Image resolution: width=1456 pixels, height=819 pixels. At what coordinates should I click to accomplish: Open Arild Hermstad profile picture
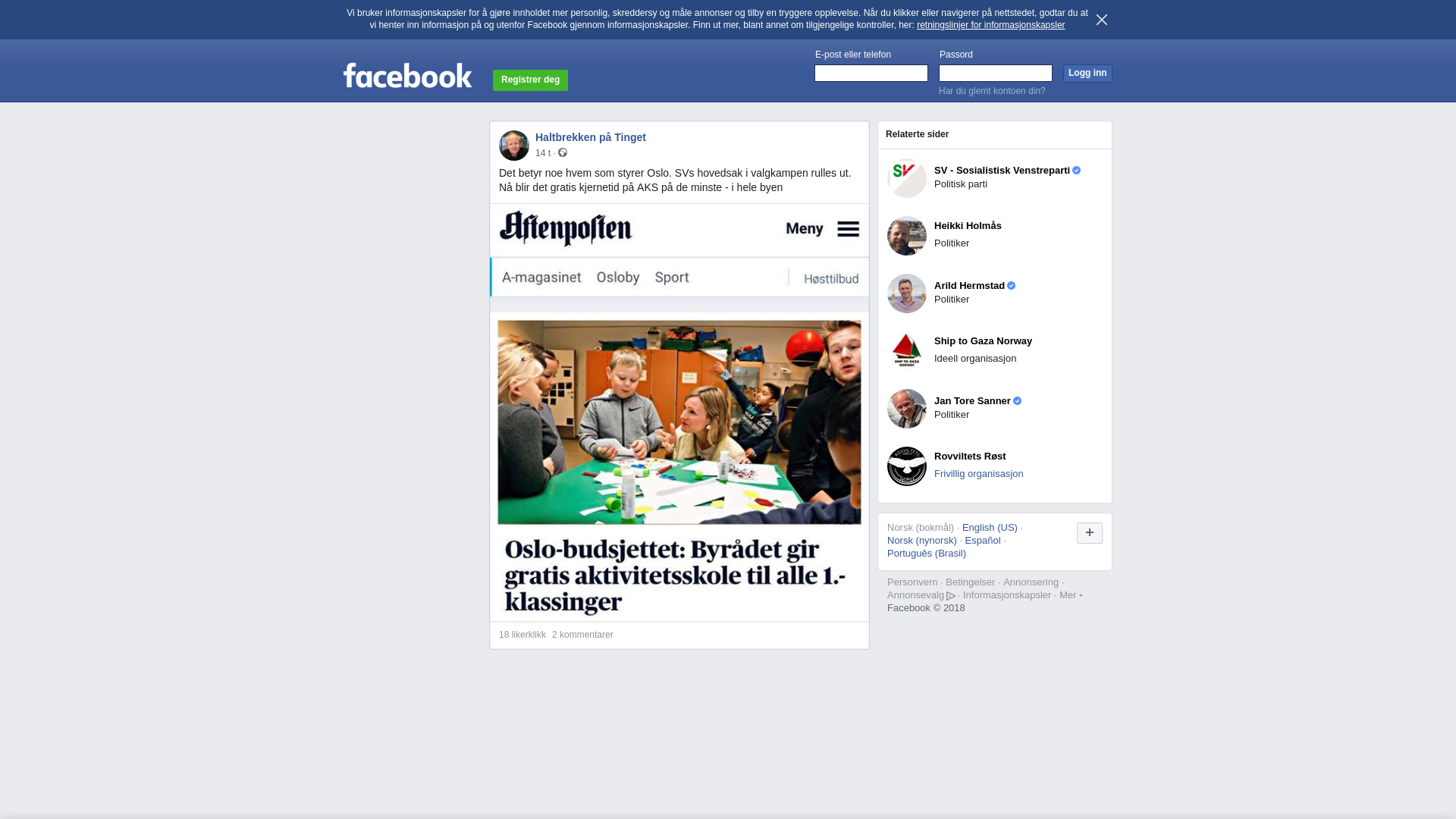click(907, 293)
